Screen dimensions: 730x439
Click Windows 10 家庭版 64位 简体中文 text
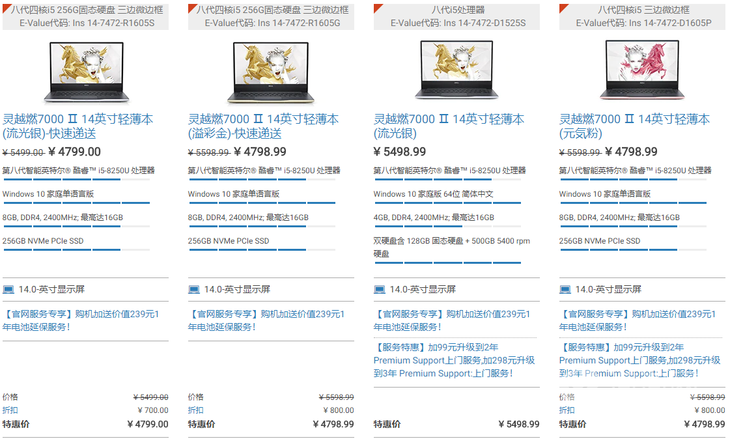coord(433,194)
